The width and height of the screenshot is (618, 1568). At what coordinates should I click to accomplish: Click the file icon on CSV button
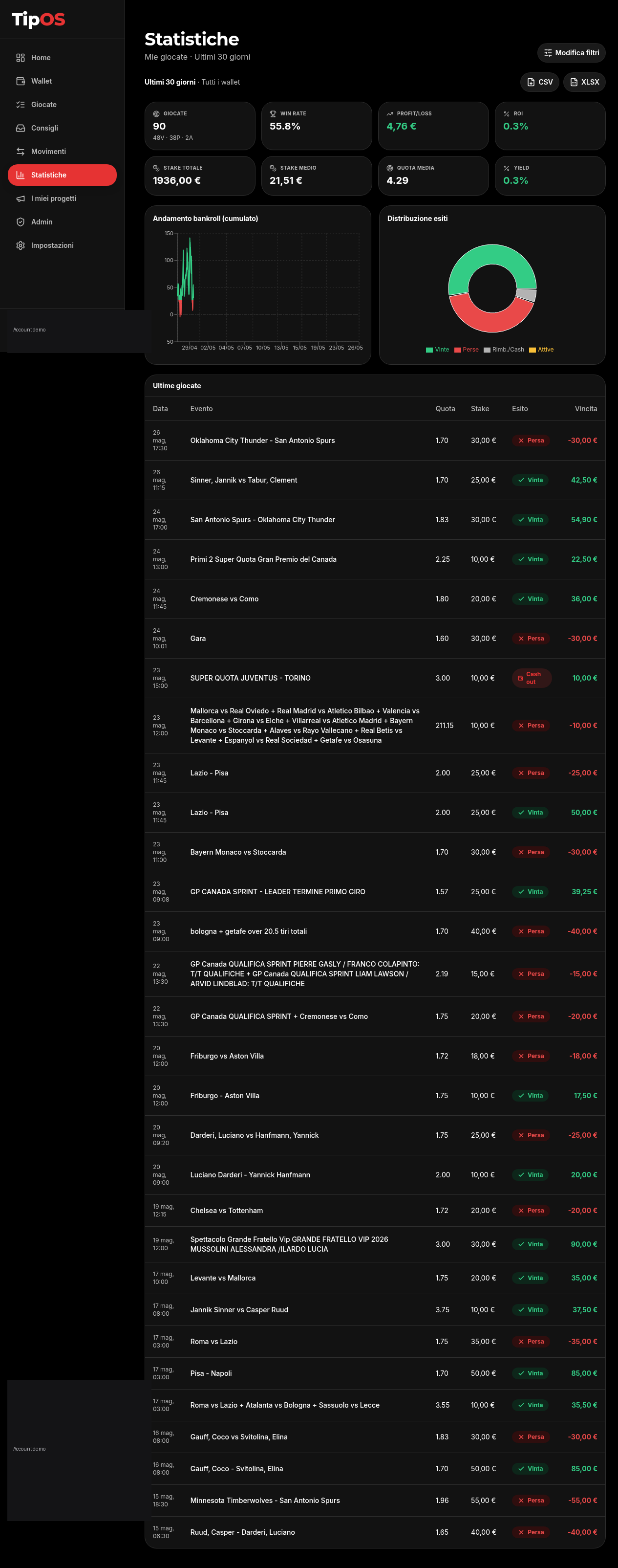(x=531, y=82)
